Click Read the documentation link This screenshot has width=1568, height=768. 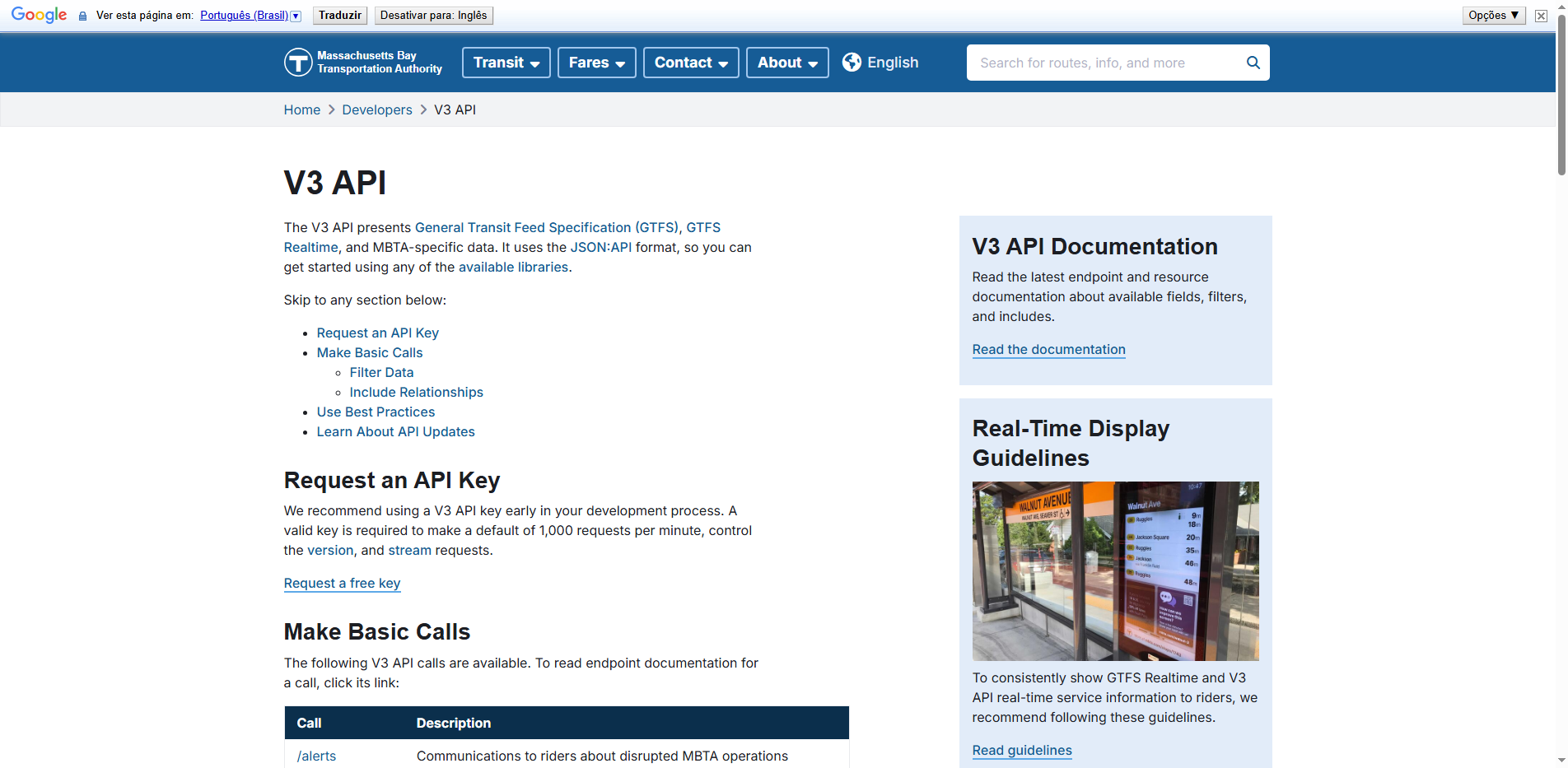(1049, 349)
